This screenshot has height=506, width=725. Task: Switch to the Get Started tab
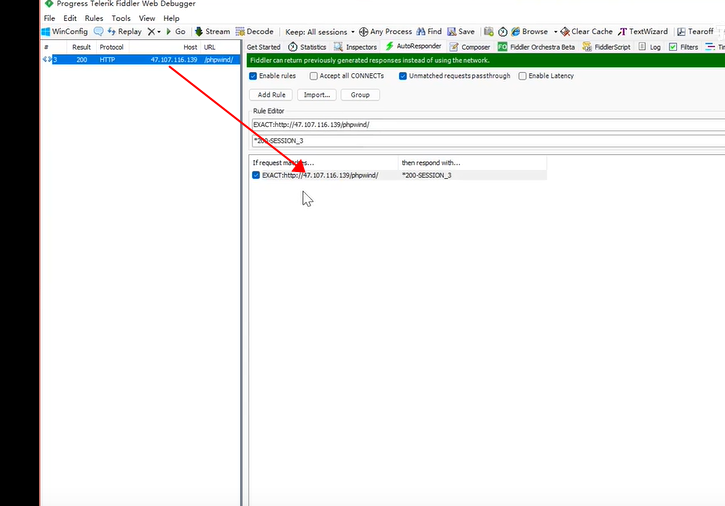[x=264, y=47]
